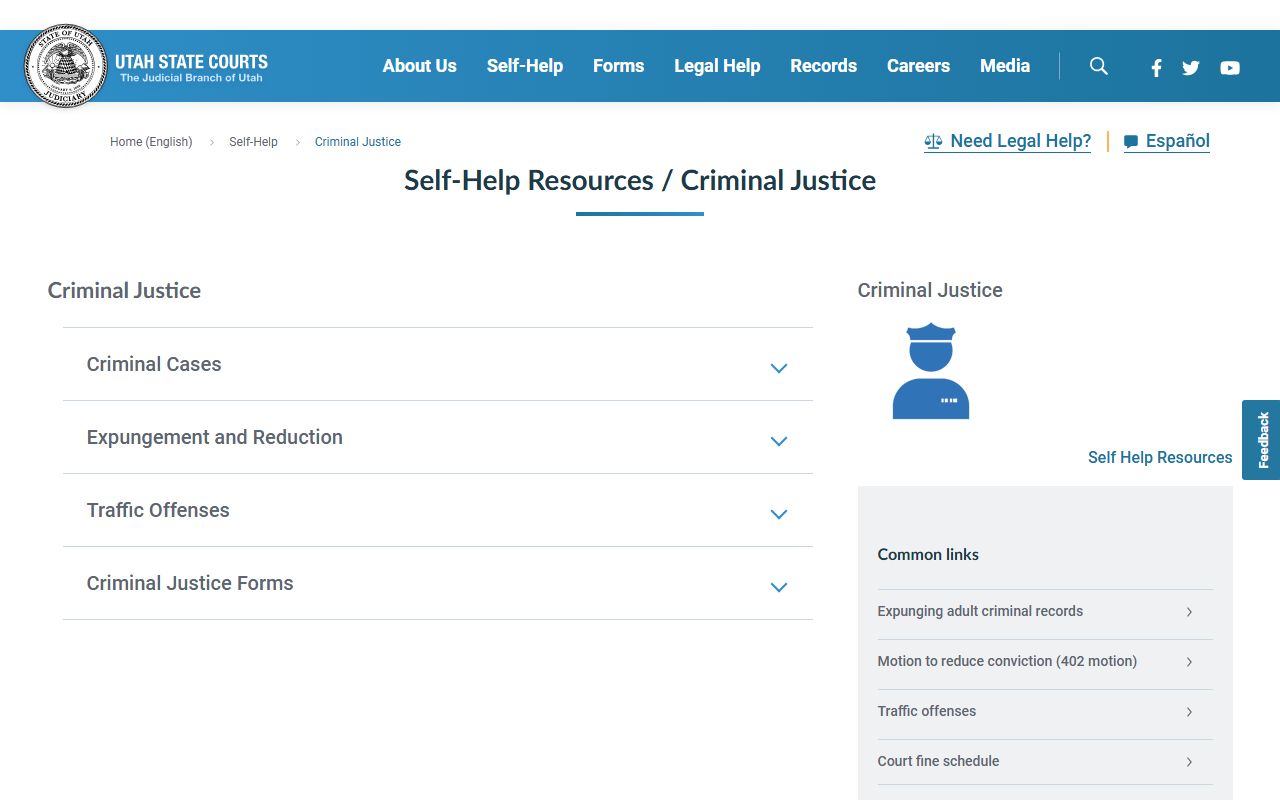Image resolution: width=1280 pixels, height=800 pixels.
Task: Open the Feedback side tab
Action: (1262, 440)
